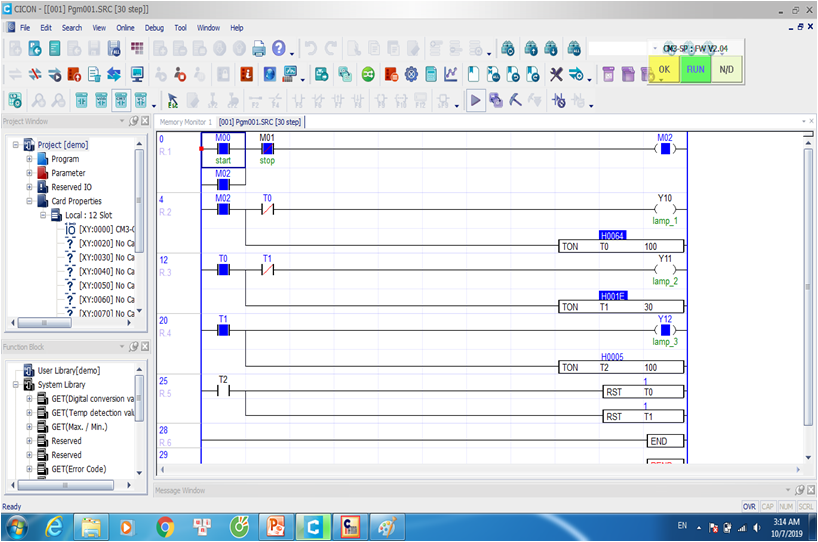Click the monitor icon in the second toolbar row
The width and height of the screenshot is (818, 542).
pos(137,74)
